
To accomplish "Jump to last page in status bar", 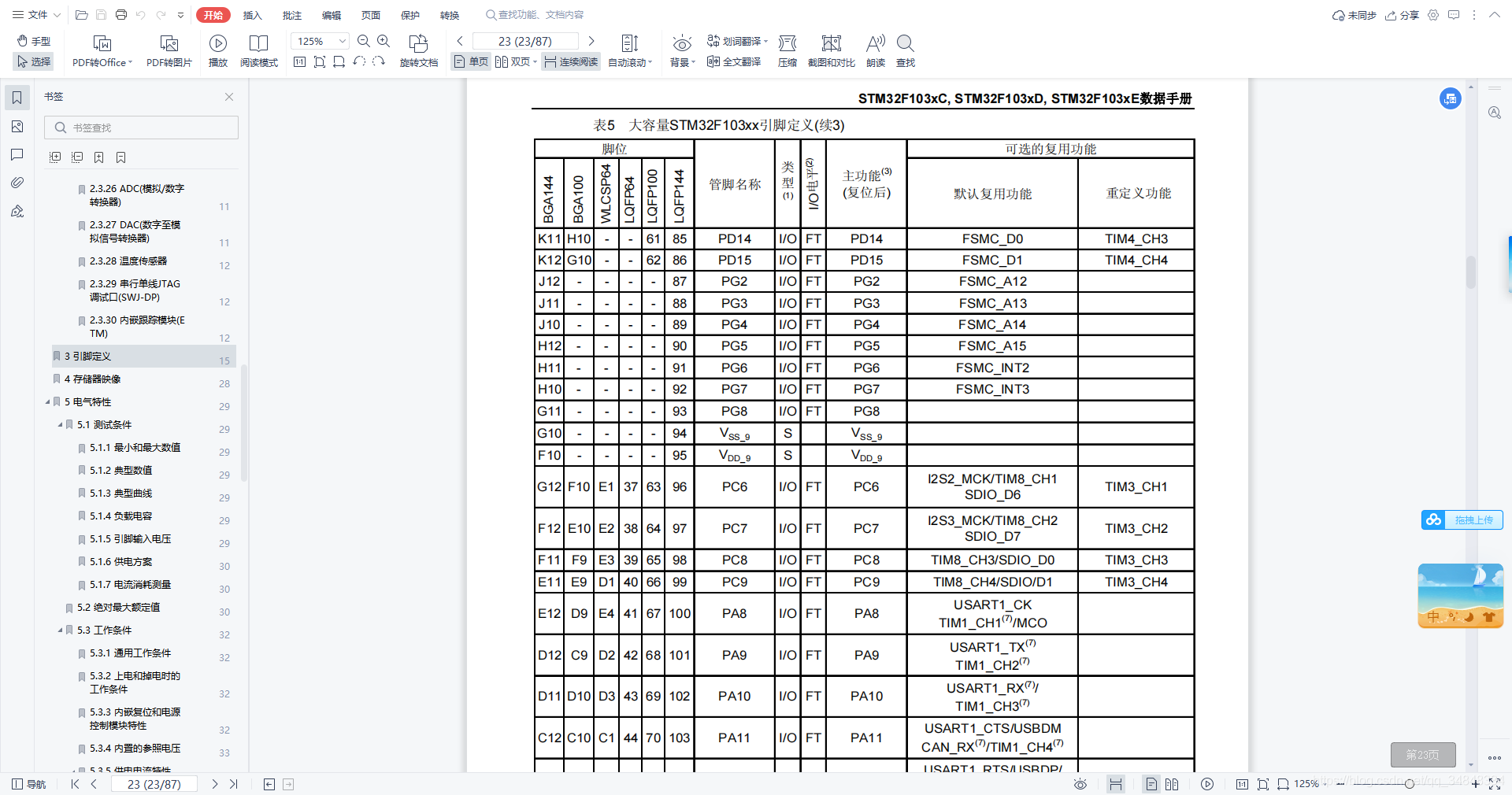I will [x=233, y=784].
